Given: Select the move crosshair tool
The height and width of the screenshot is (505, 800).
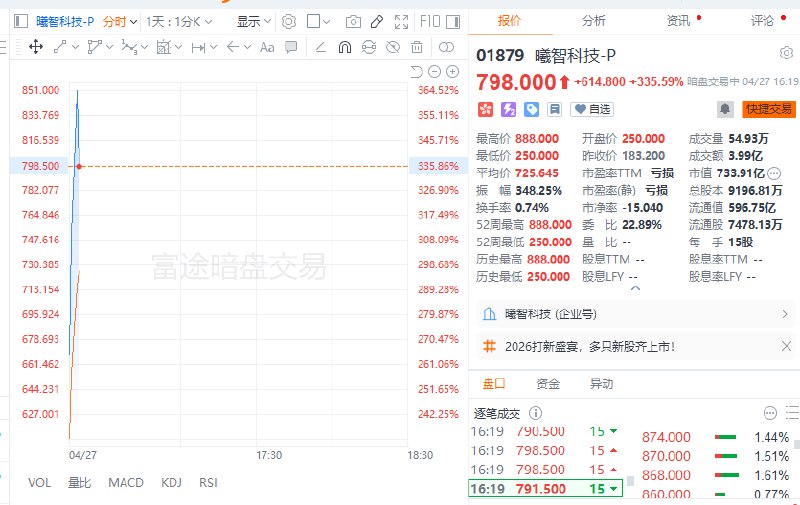Looking at the screenshot, I should pos(36,47).
